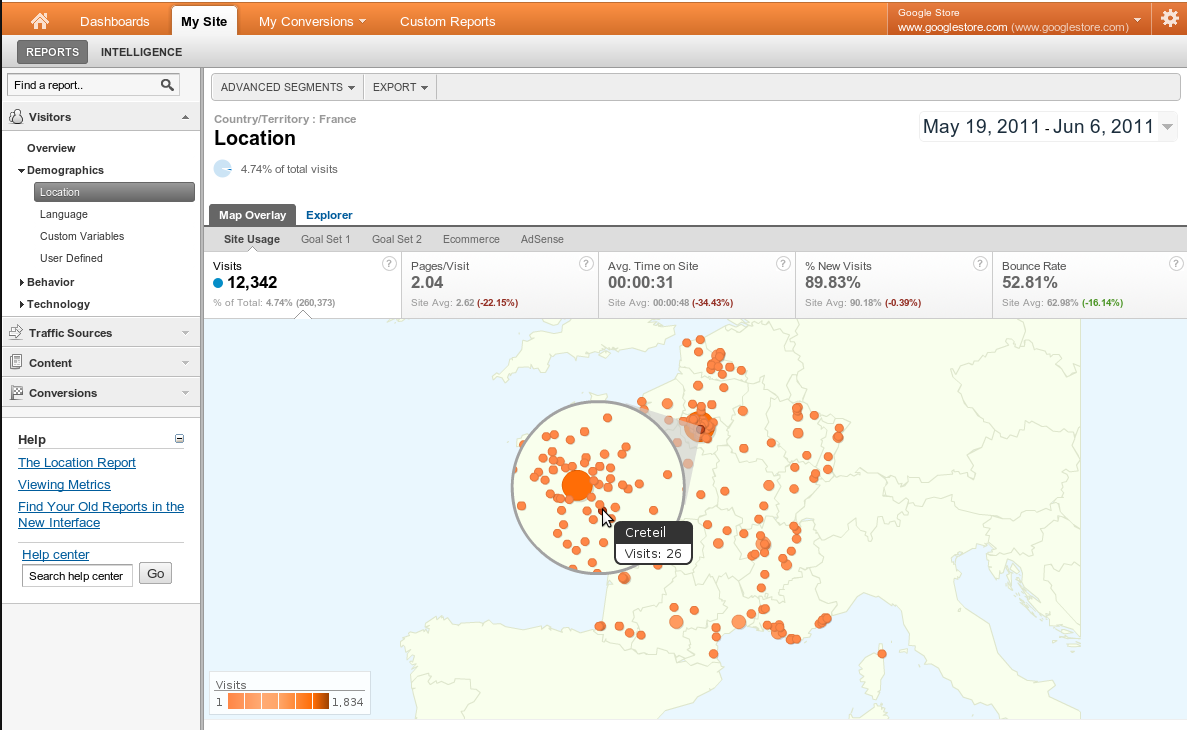Screen dimensions: 1187x730
Task: Open The Location Report help link
Action: [x=77, y=463]
